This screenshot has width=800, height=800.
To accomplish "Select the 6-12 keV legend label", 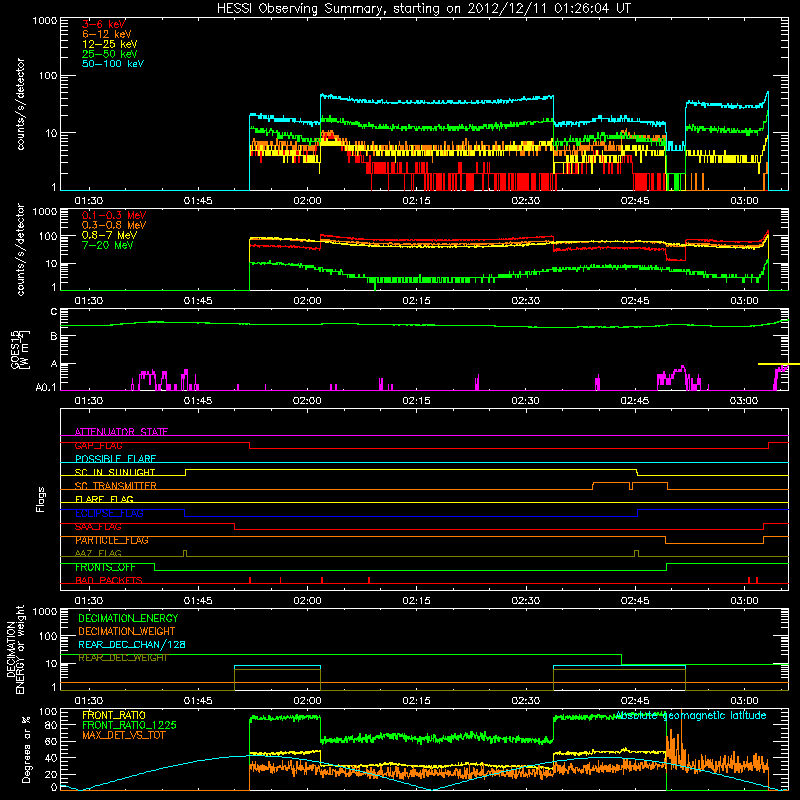I will [x=107, y=34].
